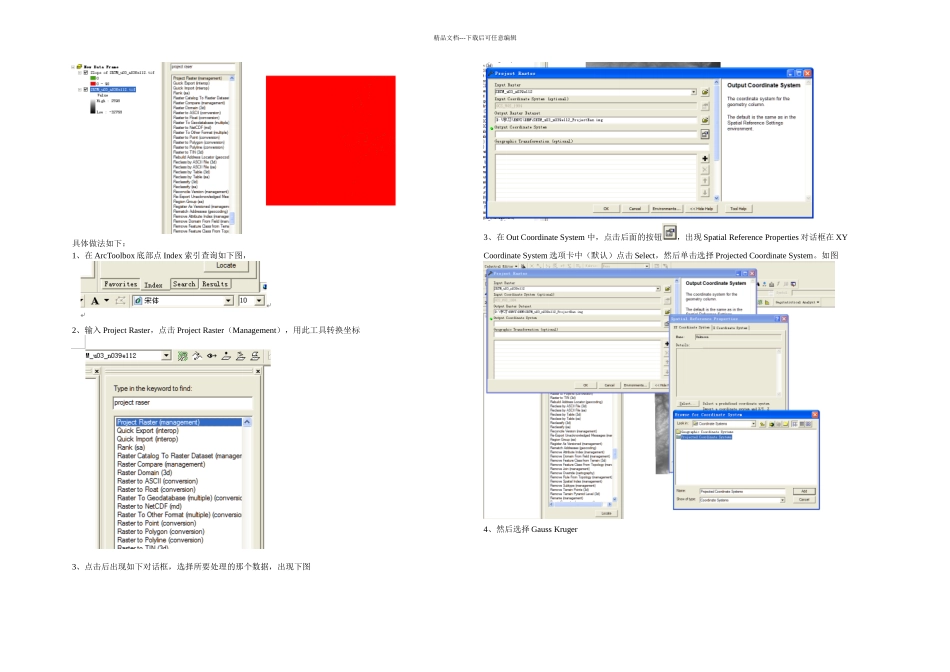Toggle the Slope layer visibility checkbox
Image resolution: width=950 pixels, height=672 pixels.
click(x=86, y=72)
